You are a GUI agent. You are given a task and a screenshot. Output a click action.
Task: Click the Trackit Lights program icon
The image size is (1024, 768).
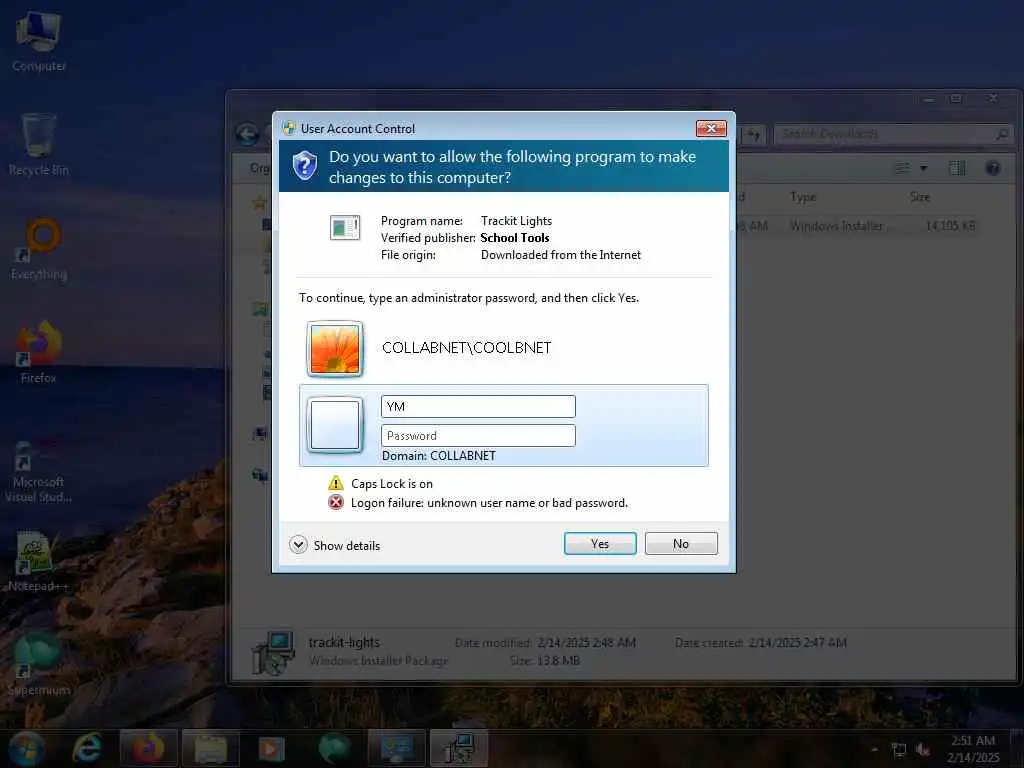(x=345, y=227)
